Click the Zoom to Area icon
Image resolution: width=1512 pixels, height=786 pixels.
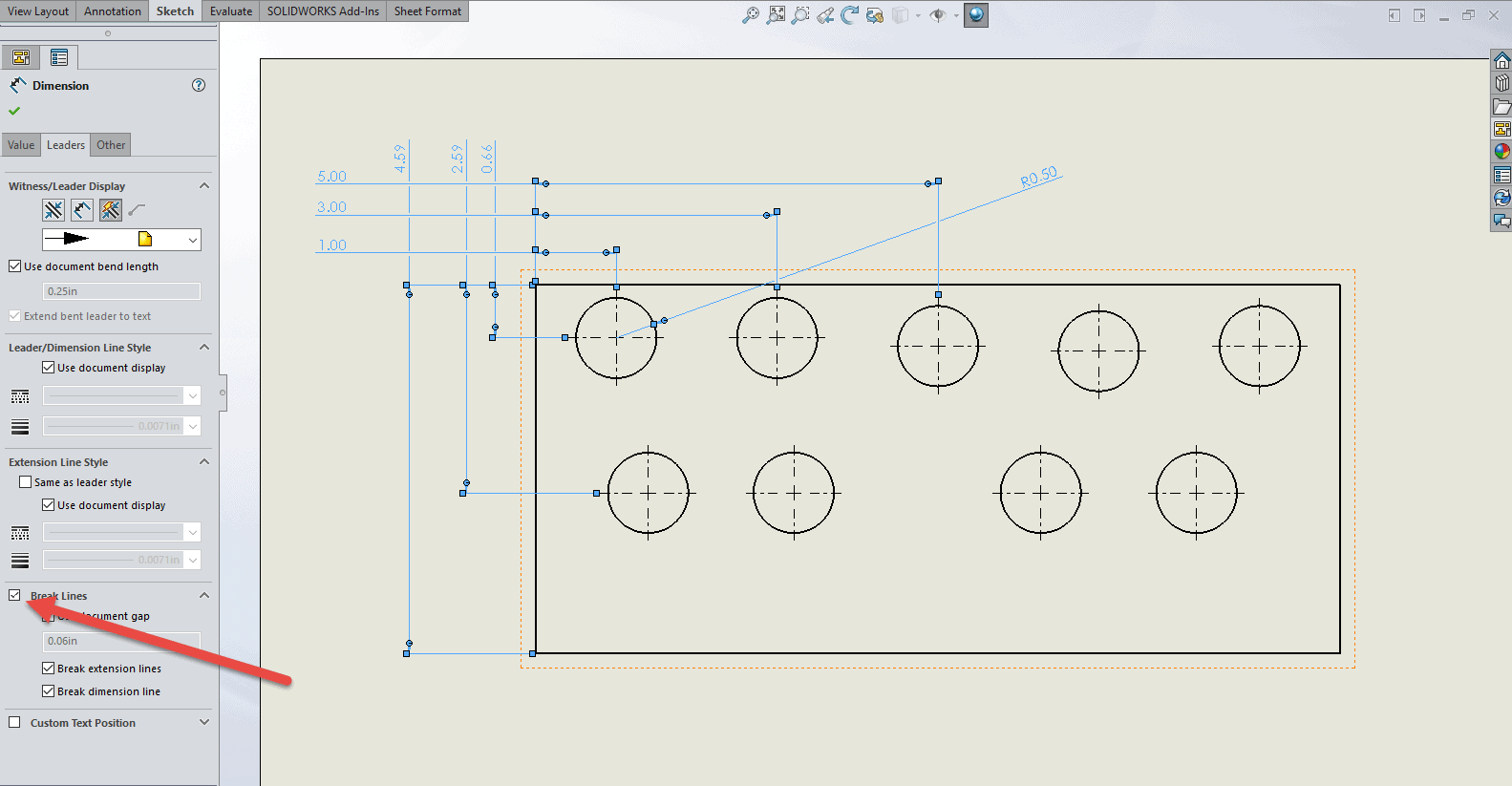[x=776, y=14]
